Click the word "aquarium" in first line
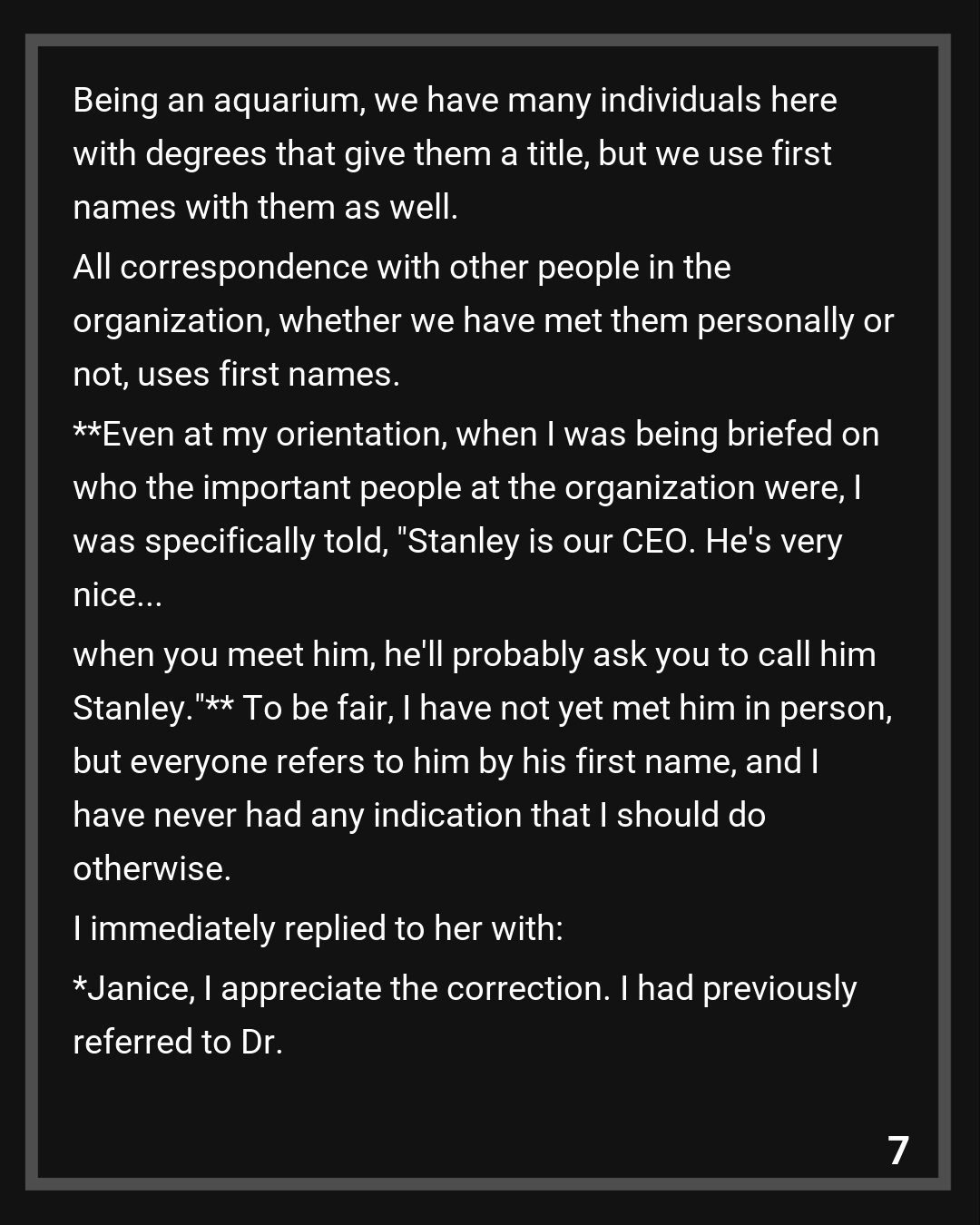980x1225 pixels. coord(289,100)
